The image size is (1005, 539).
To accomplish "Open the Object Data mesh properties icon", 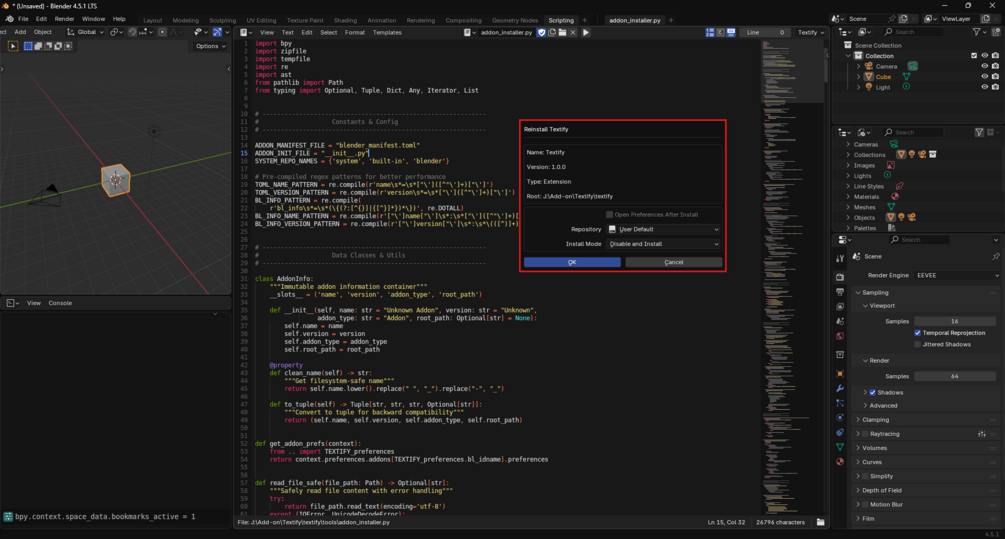I will pyautogui.click(x=840, y=447).
